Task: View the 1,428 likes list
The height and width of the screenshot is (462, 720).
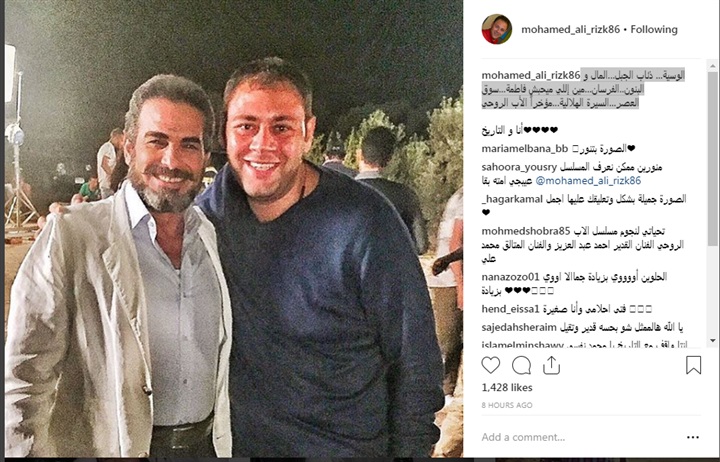Action: click(507, 388)
